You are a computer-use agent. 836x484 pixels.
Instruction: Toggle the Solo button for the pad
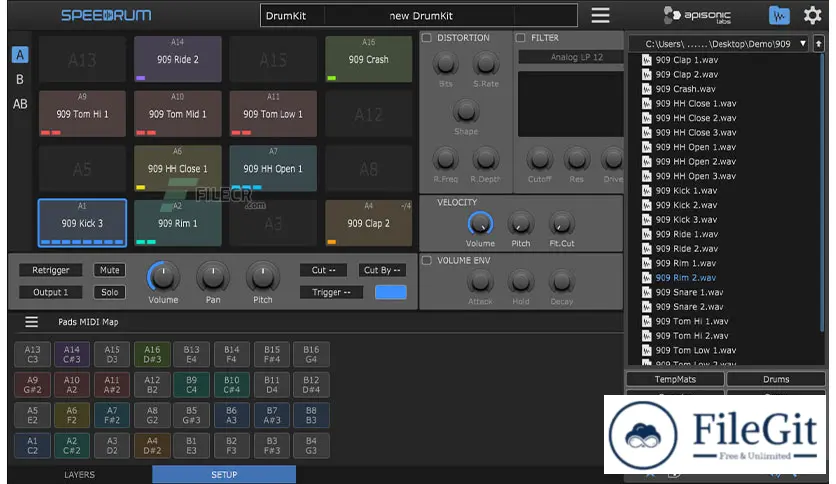(110, 292)
